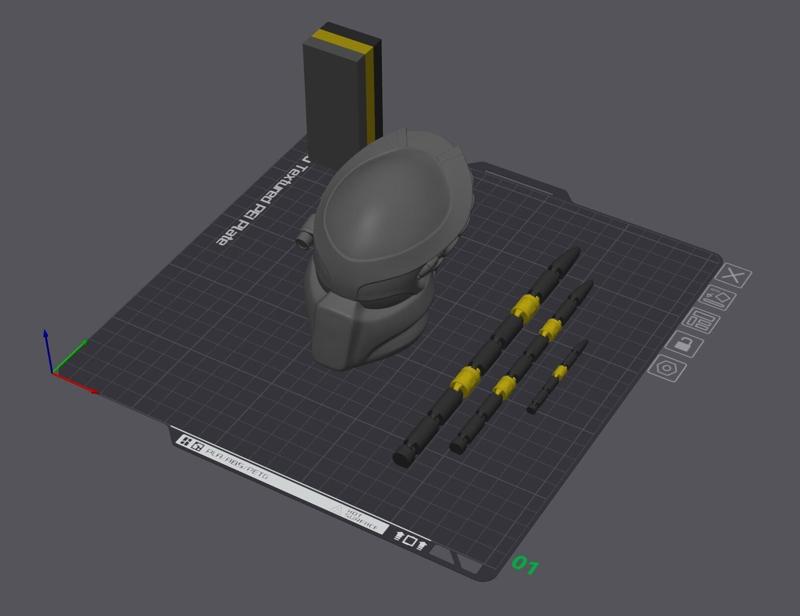Screen dimensions: 800x616
Task: Toggle the plate lock icon
Action: [x=684, y=344]
